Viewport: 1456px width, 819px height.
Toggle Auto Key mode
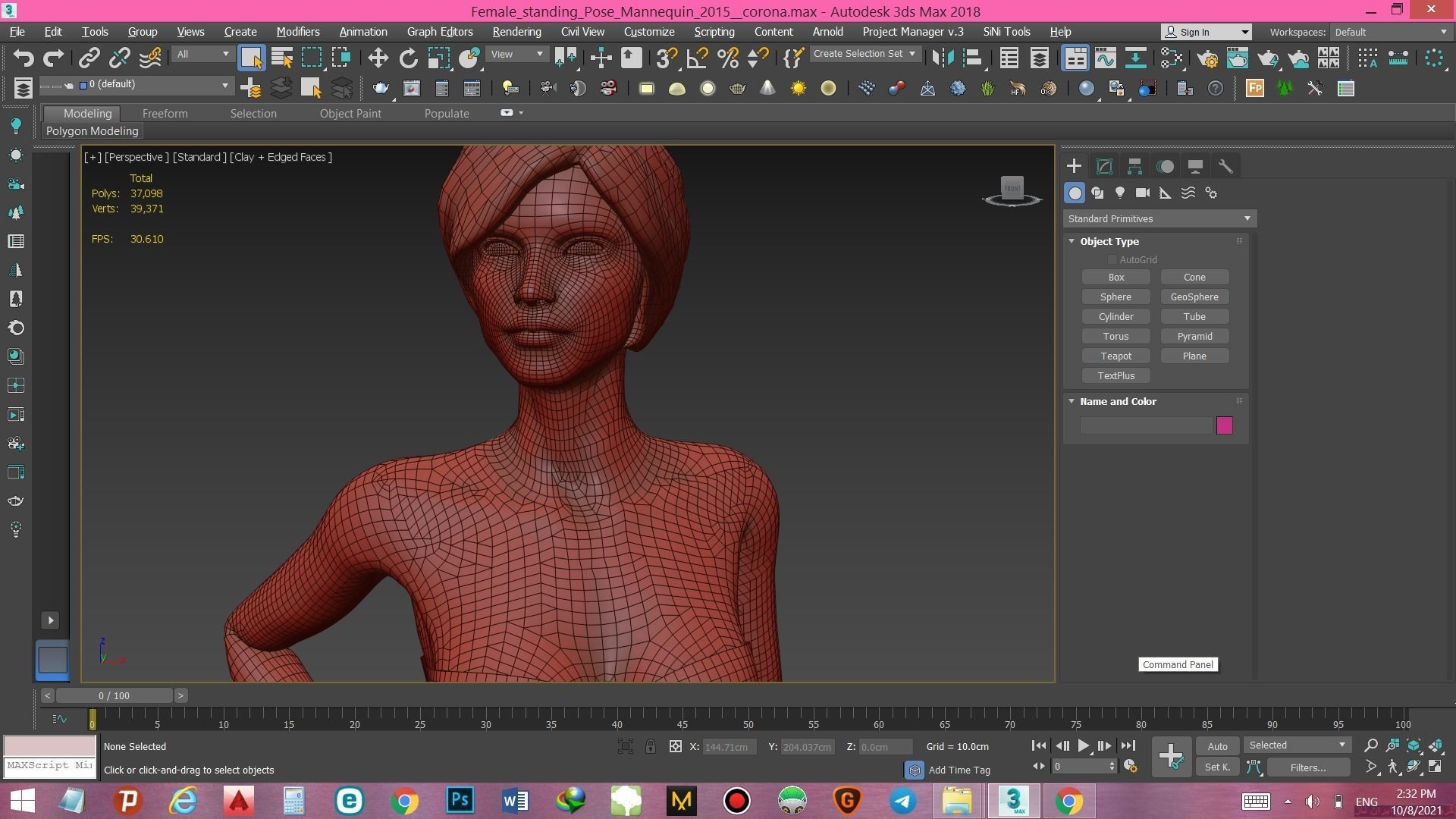(1217, 746)
